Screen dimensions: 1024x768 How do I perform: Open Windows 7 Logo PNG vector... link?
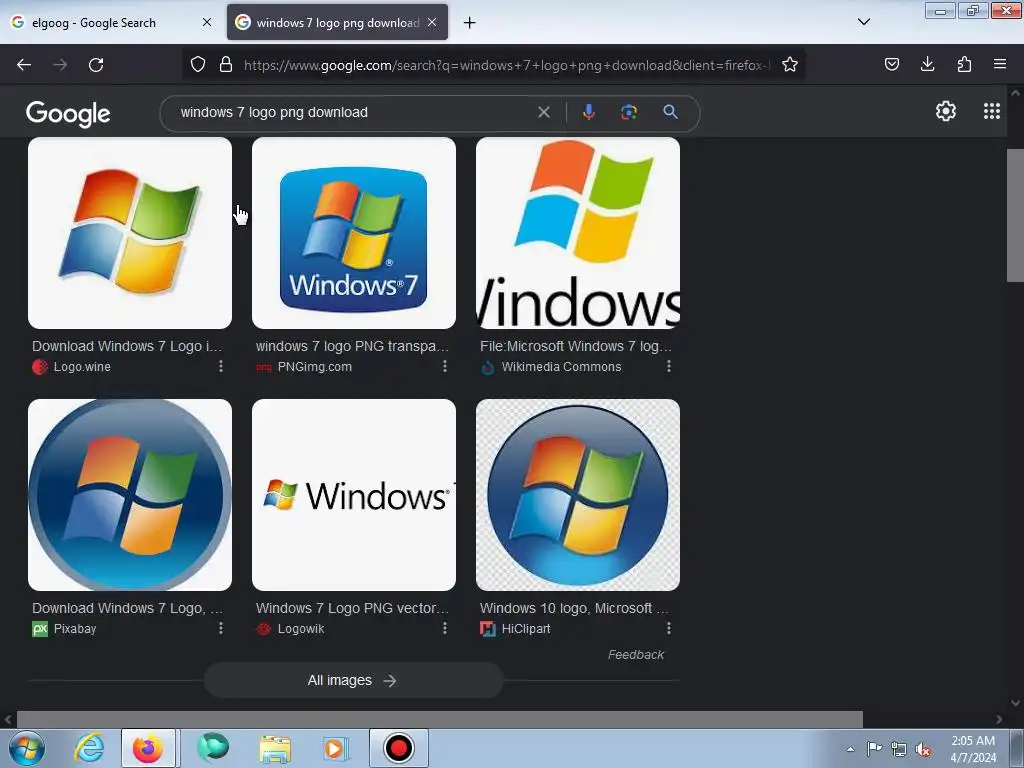(352, 608)
